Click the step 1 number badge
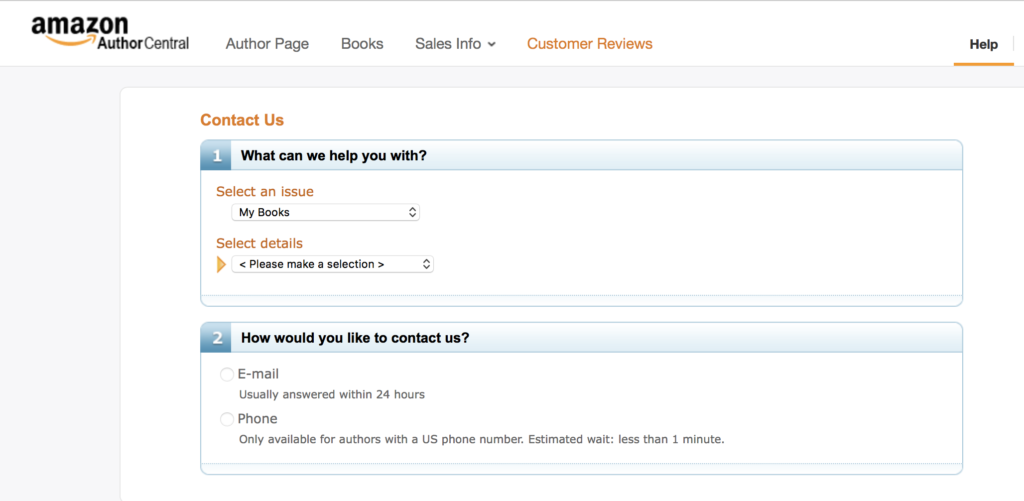The height and width of the screenshot is (501, 1024). (216, 156)
